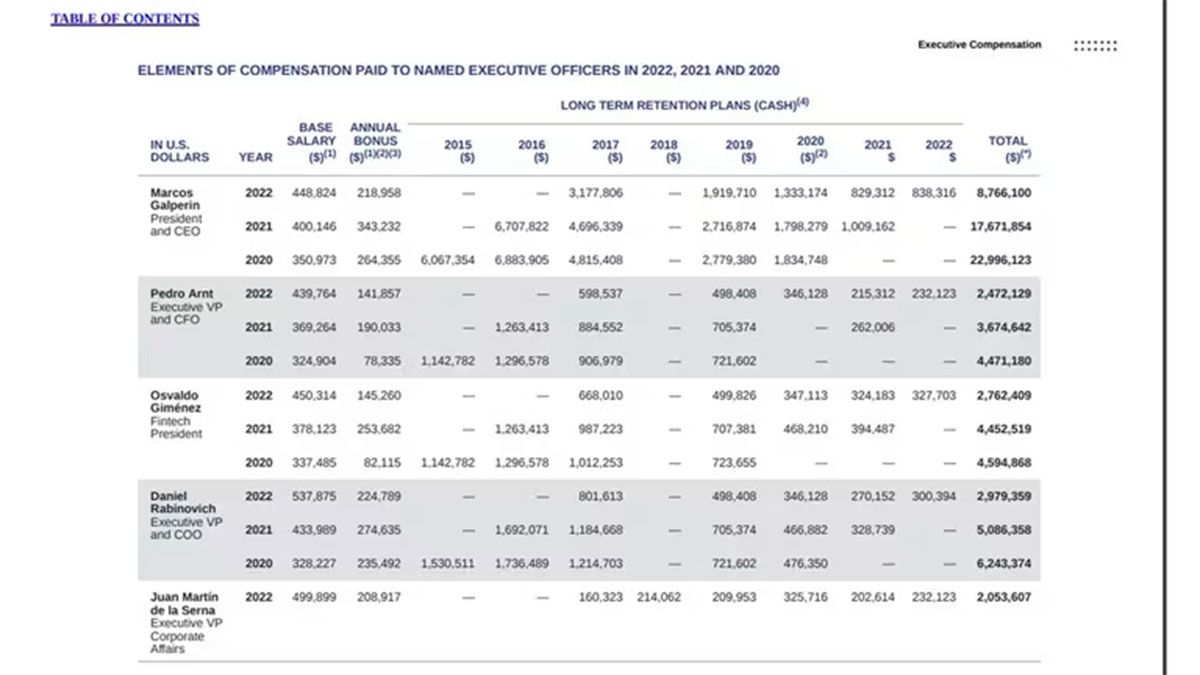The image size is (1200, 675).
Task: Click the Marcos Galperin name cell
Action: [173, 199]
